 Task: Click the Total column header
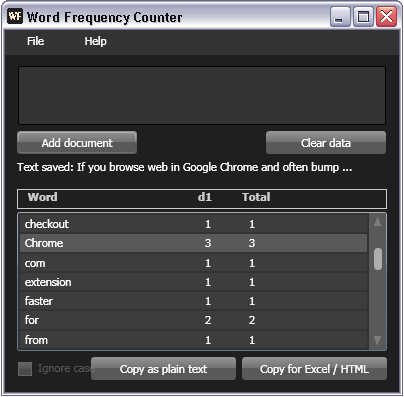point(256,197)
